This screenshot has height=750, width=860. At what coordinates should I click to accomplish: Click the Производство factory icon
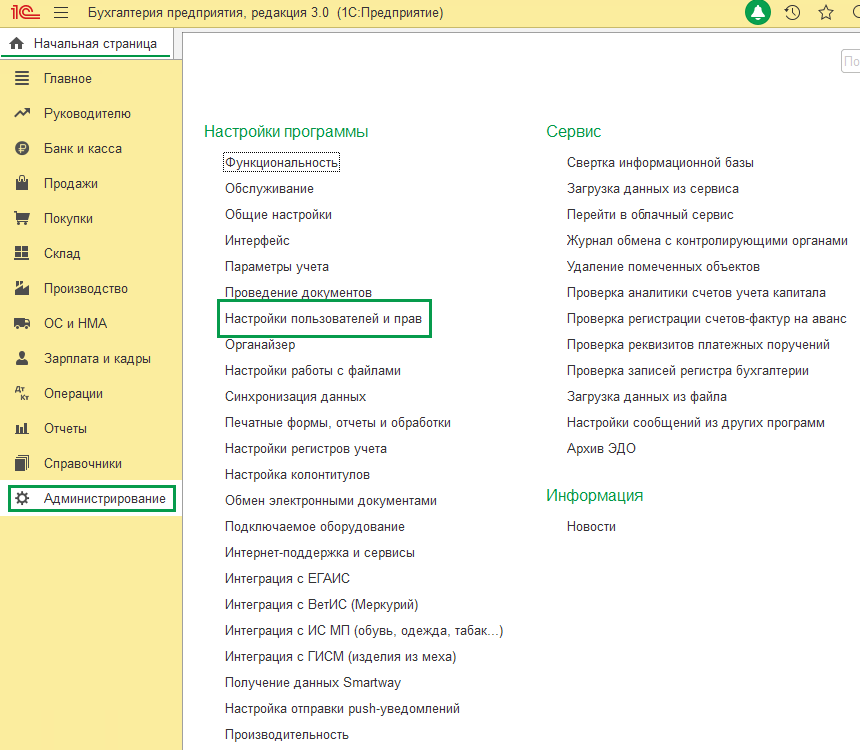[22, 288]
